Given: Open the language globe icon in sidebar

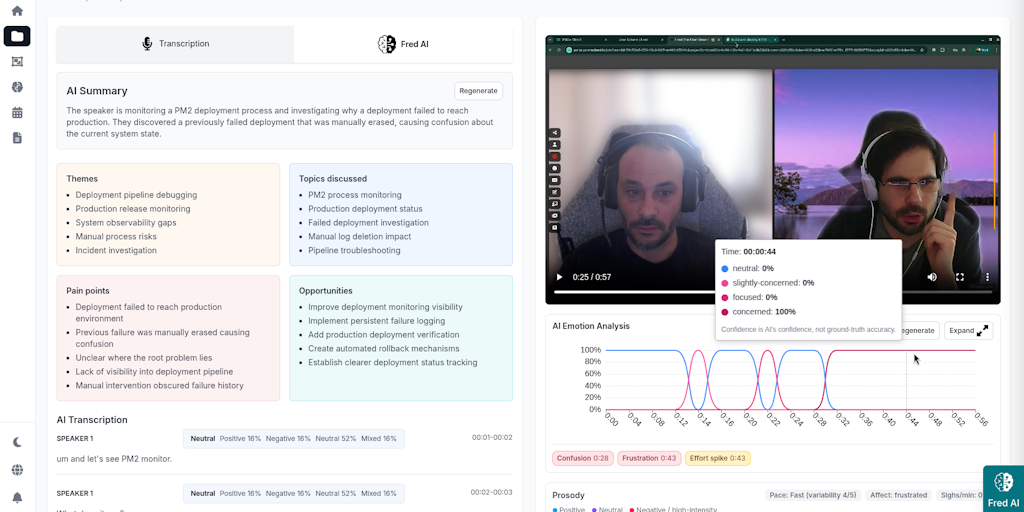Looking at the screenshot, I should click(x=17, y=470).
